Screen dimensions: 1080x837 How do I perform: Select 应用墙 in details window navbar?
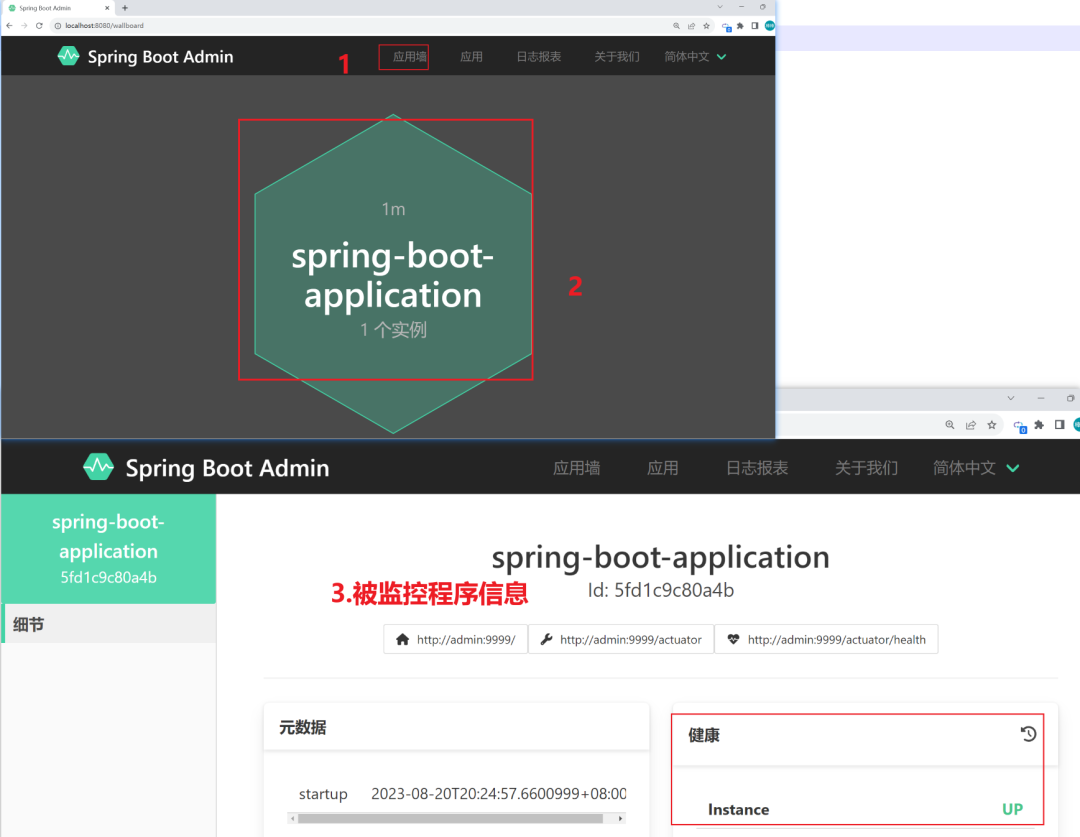tap(577, 468)
